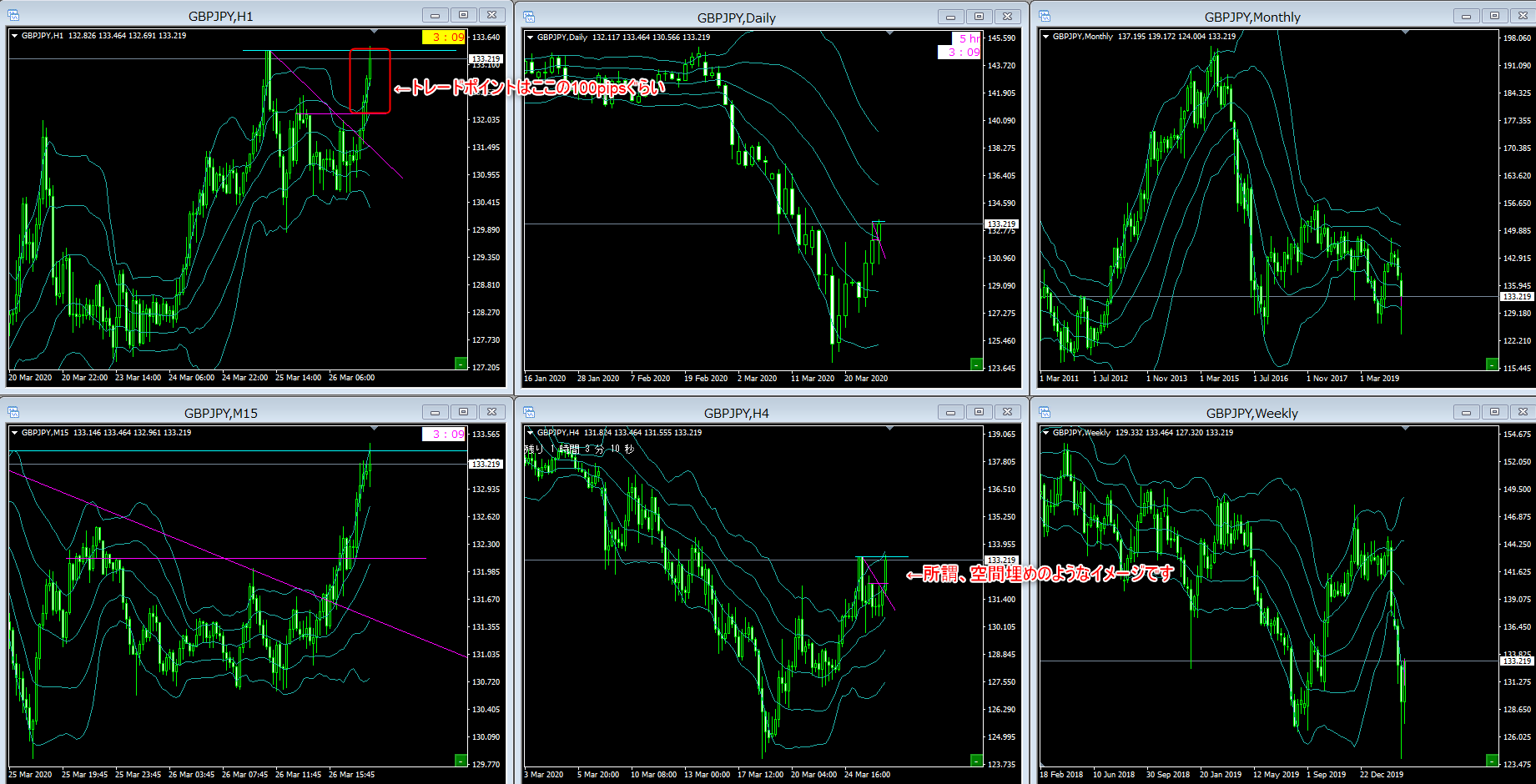
Task: Open the dropdown arrow beside the GBPJPY,Daily label
Action: 530,38
